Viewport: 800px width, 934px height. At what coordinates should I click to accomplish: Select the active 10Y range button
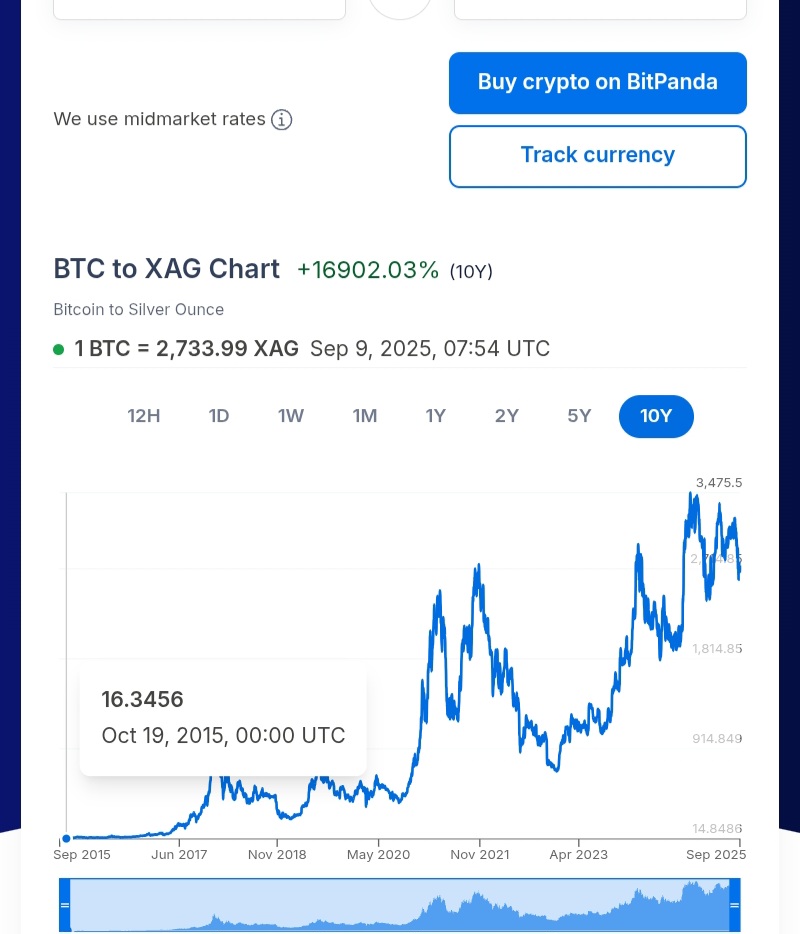pos(656,416)
